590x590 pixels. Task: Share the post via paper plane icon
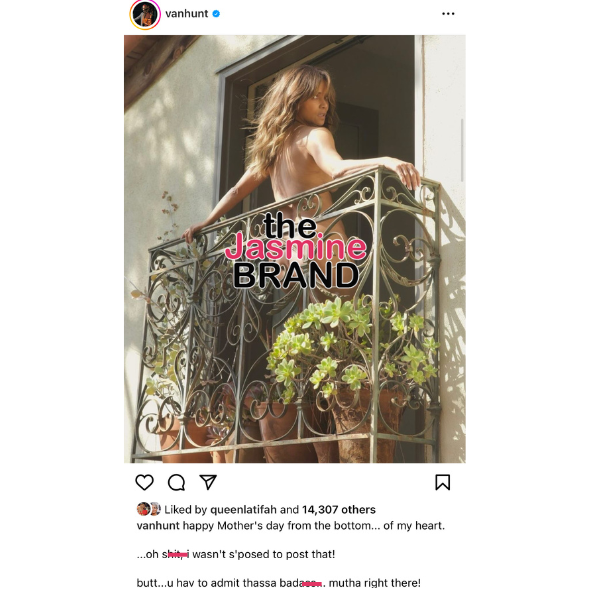pyautogui.click(x=208, y=482)
